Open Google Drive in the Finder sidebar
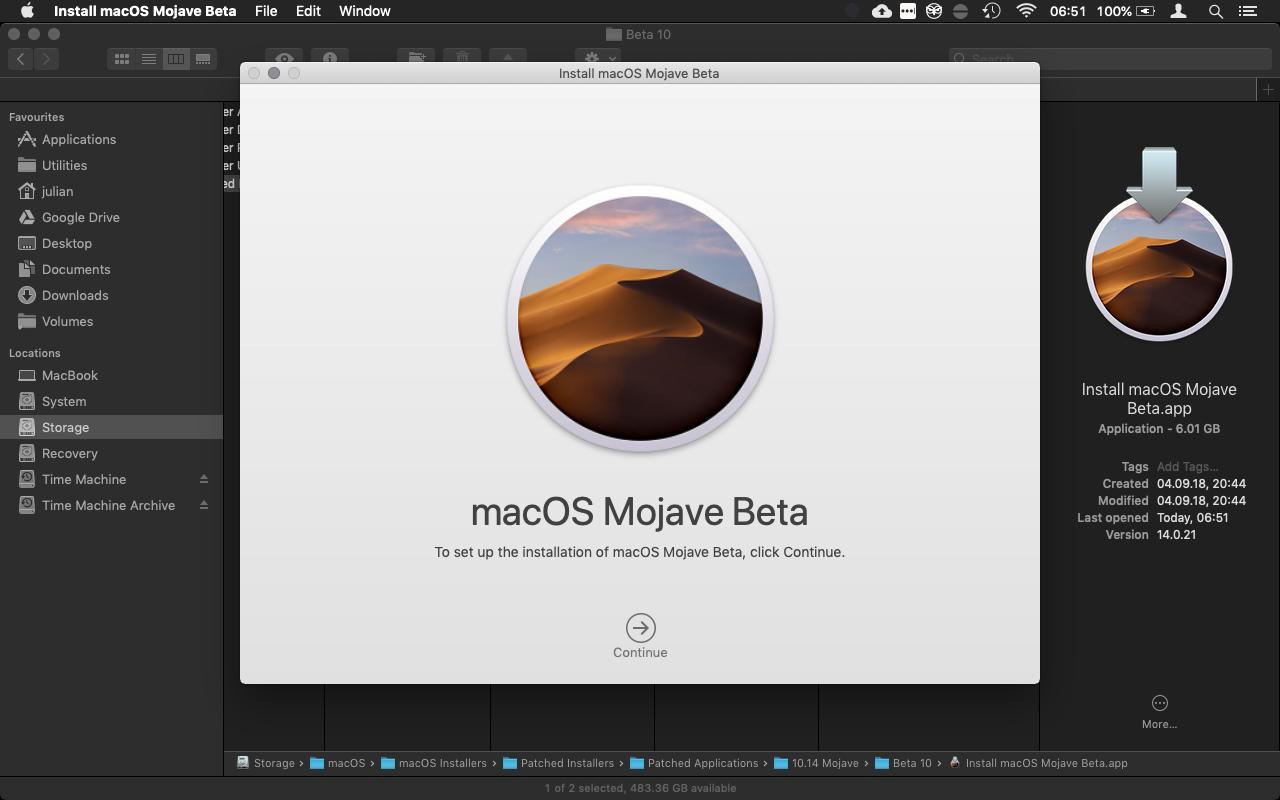 (x=111, y=217)
